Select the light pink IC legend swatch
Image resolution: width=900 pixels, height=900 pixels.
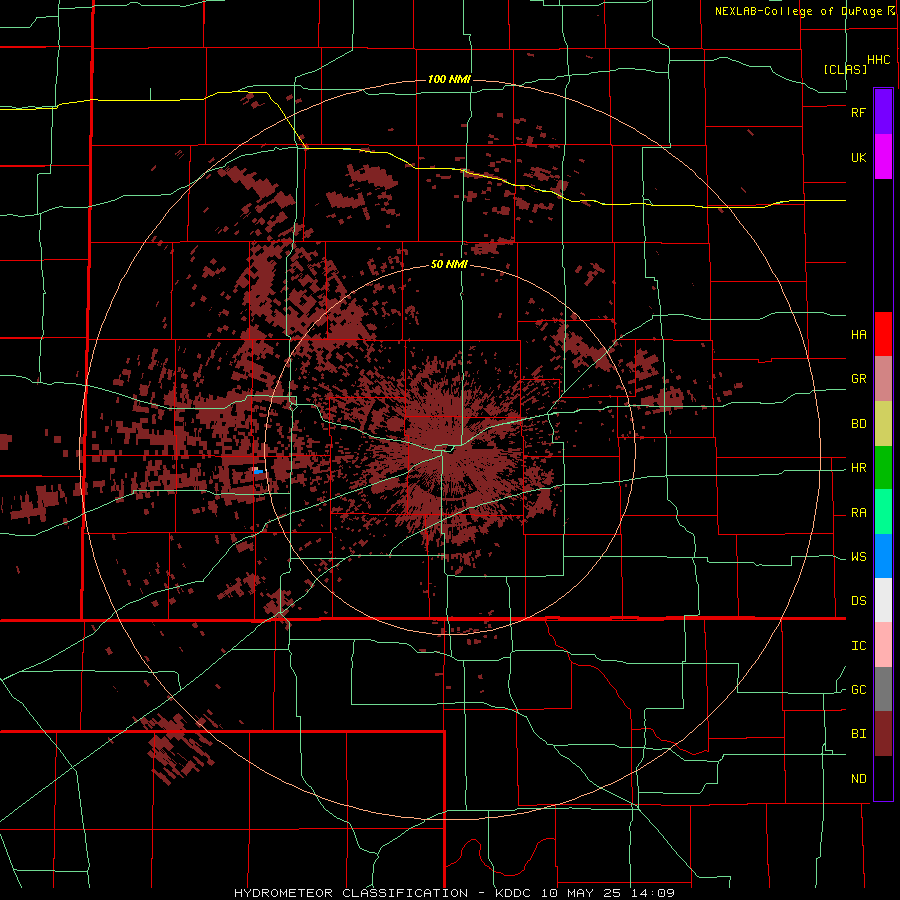[x=883, y=645]
